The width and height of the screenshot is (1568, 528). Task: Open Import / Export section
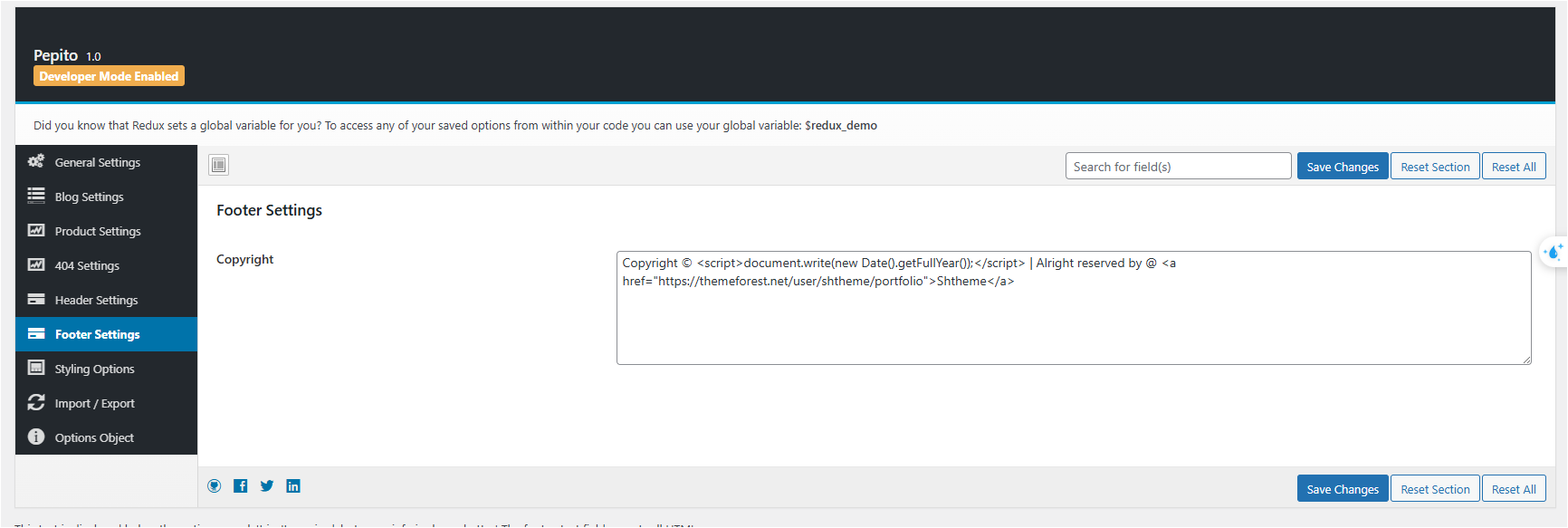[107, 403]
